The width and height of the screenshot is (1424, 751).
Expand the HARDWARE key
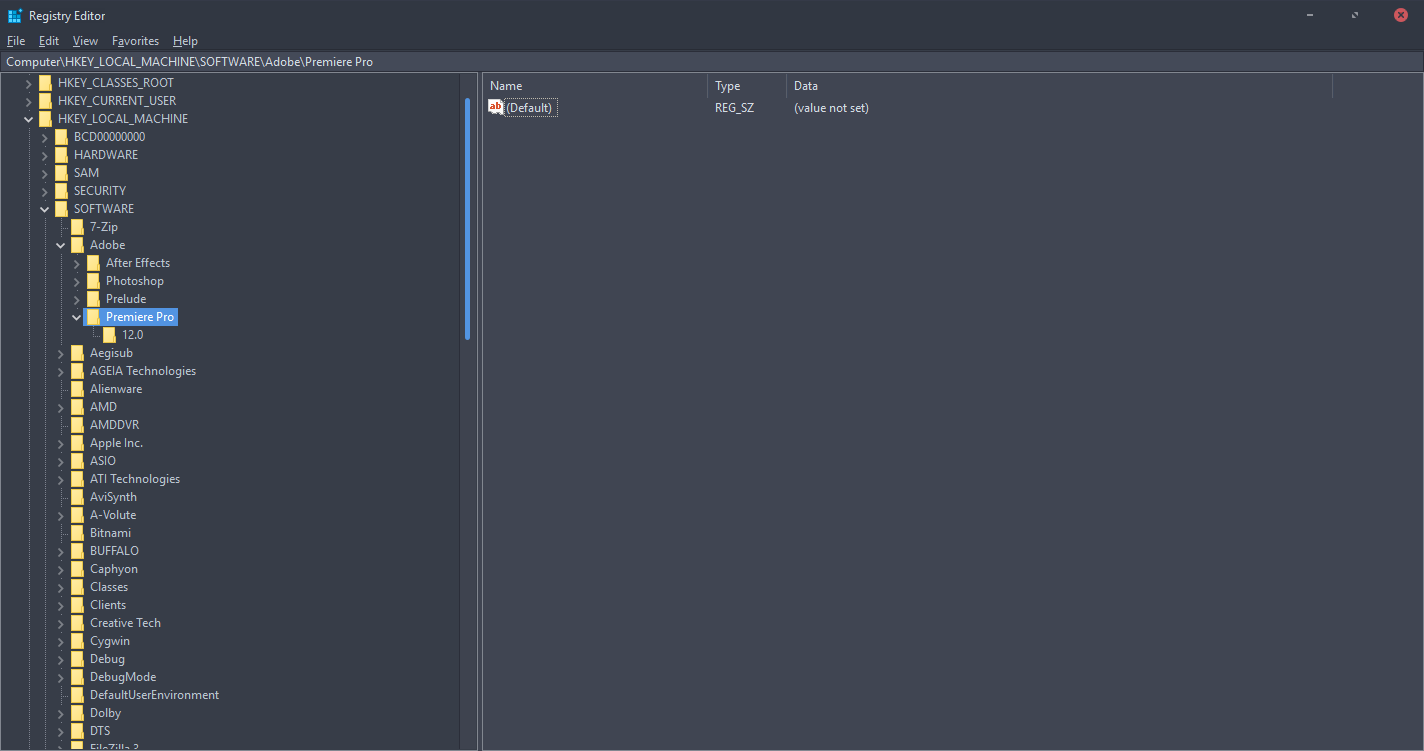pos(44,155)
